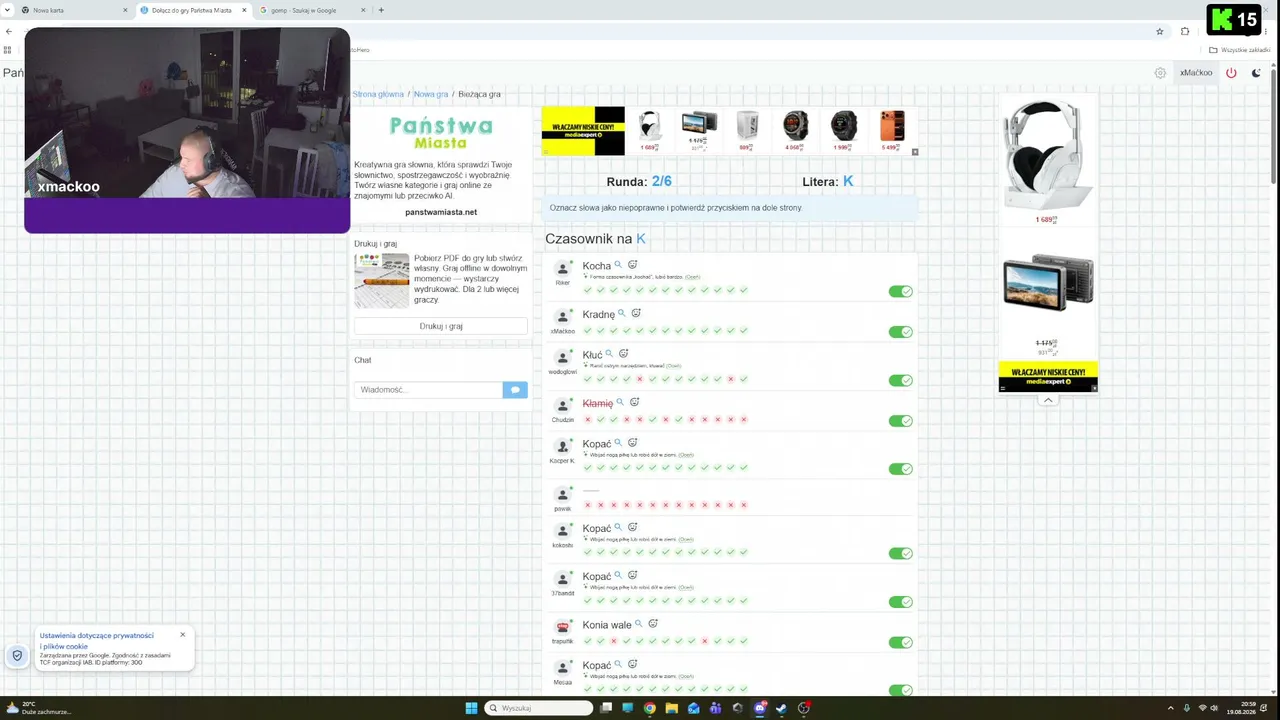Click magnifier beside Mesaa's Kopać
This screenshot has width=1280, height=720.
pyautogui.click(x=618, y=665)
